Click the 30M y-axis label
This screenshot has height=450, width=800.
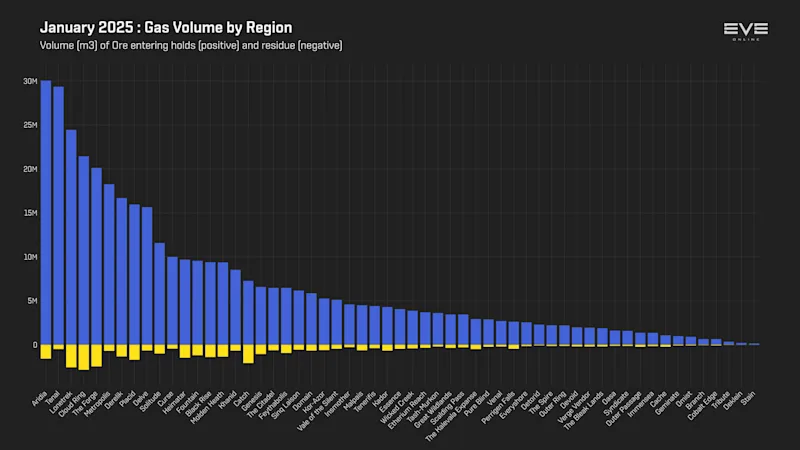tap(30, 81)
